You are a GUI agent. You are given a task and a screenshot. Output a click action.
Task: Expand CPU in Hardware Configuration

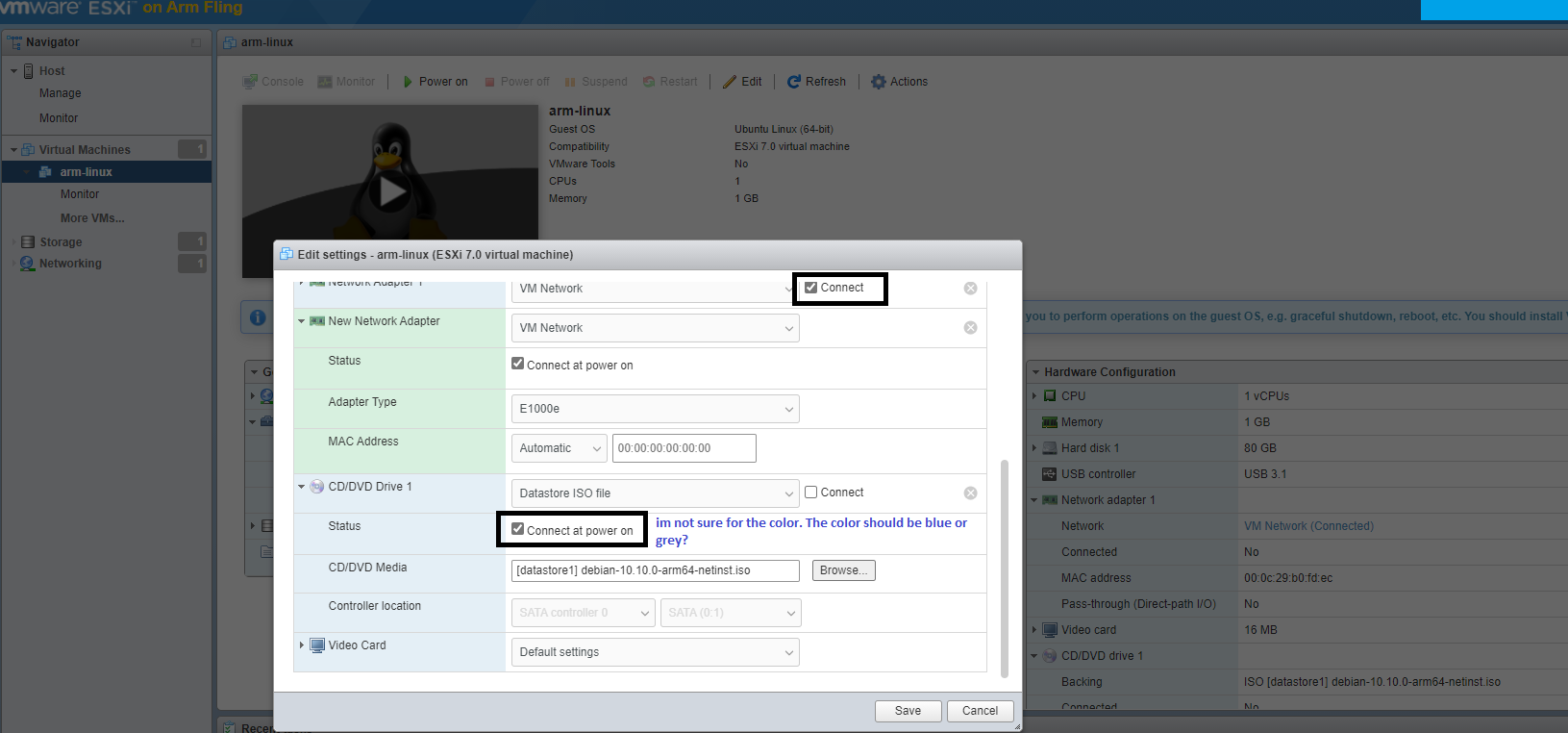click(x=1034, y=396)
